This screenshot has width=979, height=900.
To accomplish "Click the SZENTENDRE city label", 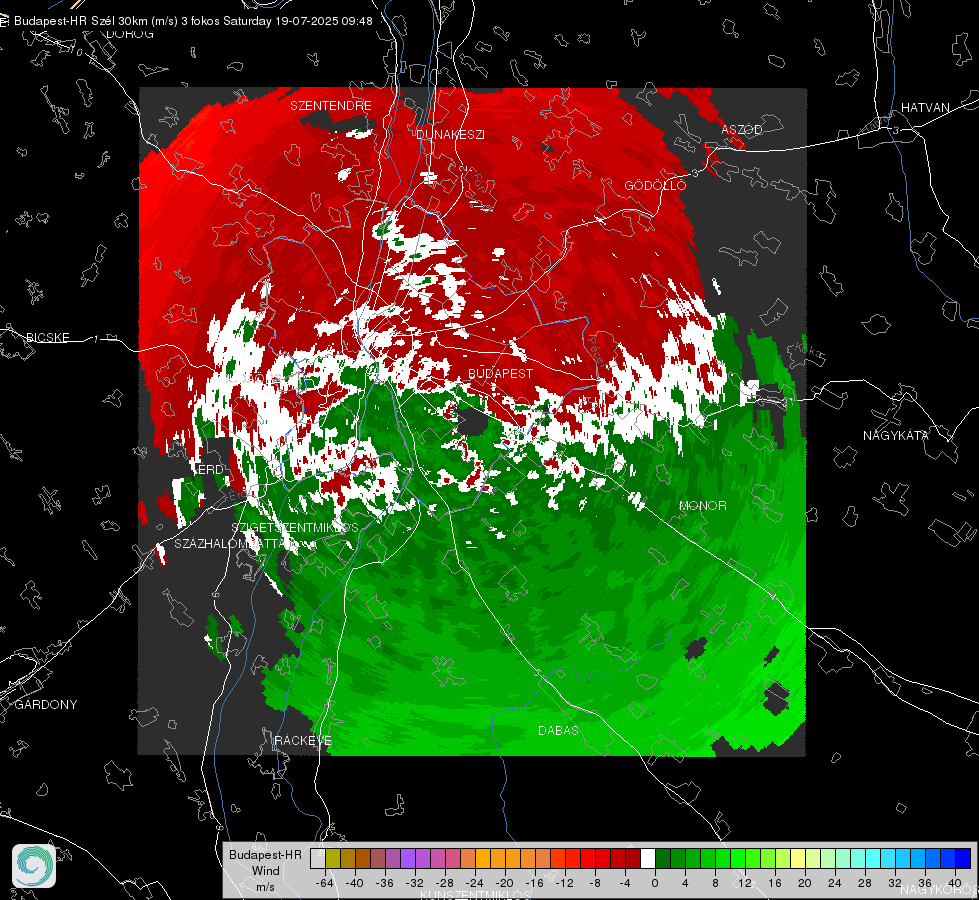I will tap(331, 106).
